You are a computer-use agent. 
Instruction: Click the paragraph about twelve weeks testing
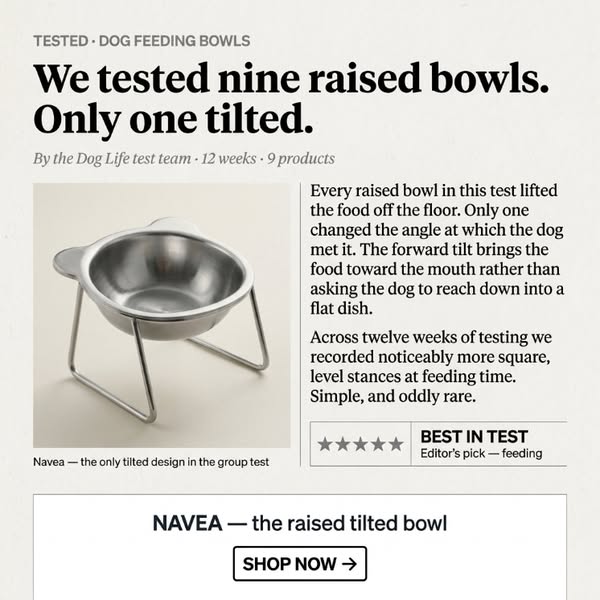click(x=430, y=367)
